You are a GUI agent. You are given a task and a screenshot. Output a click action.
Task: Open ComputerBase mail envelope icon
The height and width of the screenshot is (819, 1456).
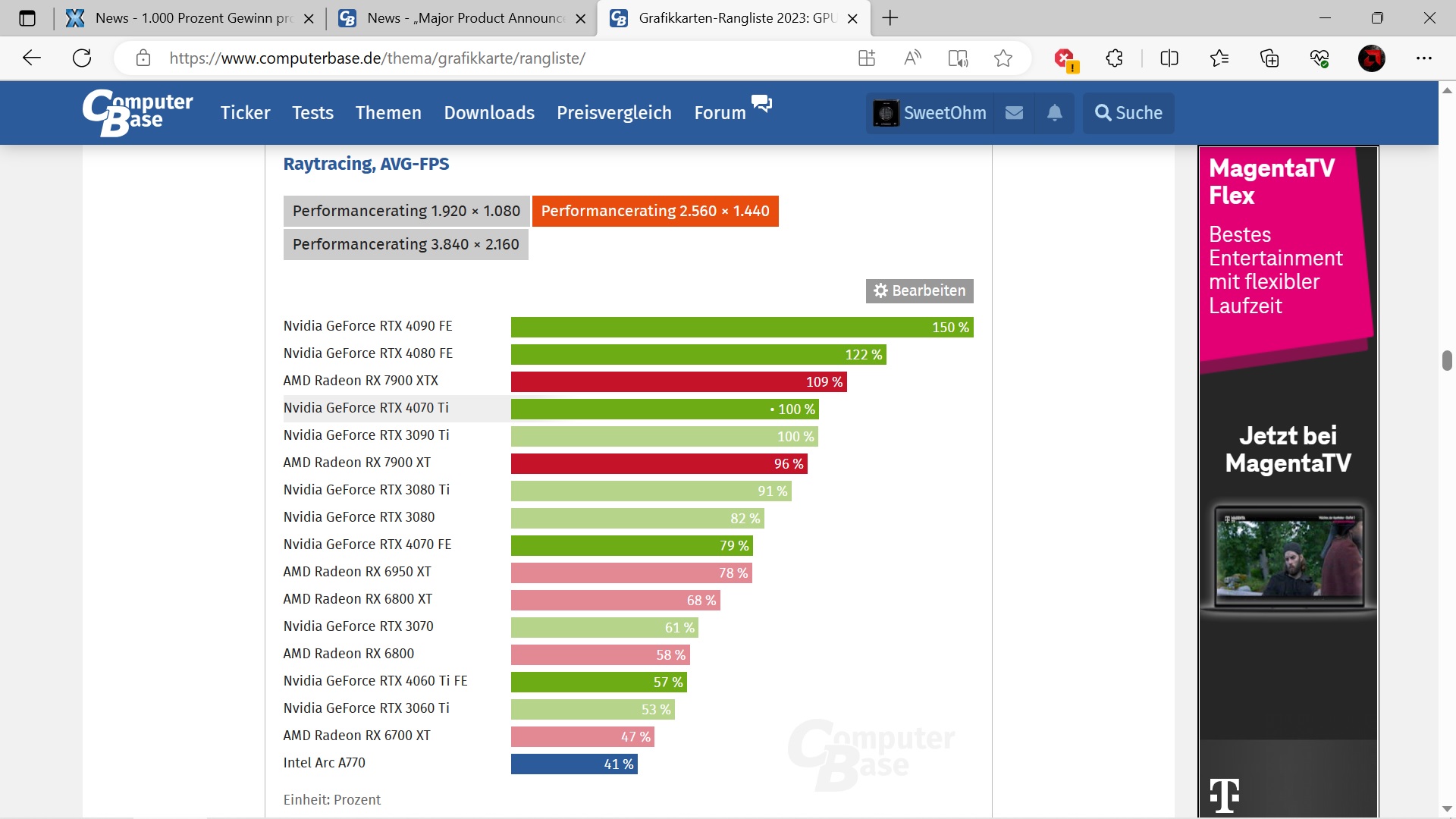click(1014, 113)
